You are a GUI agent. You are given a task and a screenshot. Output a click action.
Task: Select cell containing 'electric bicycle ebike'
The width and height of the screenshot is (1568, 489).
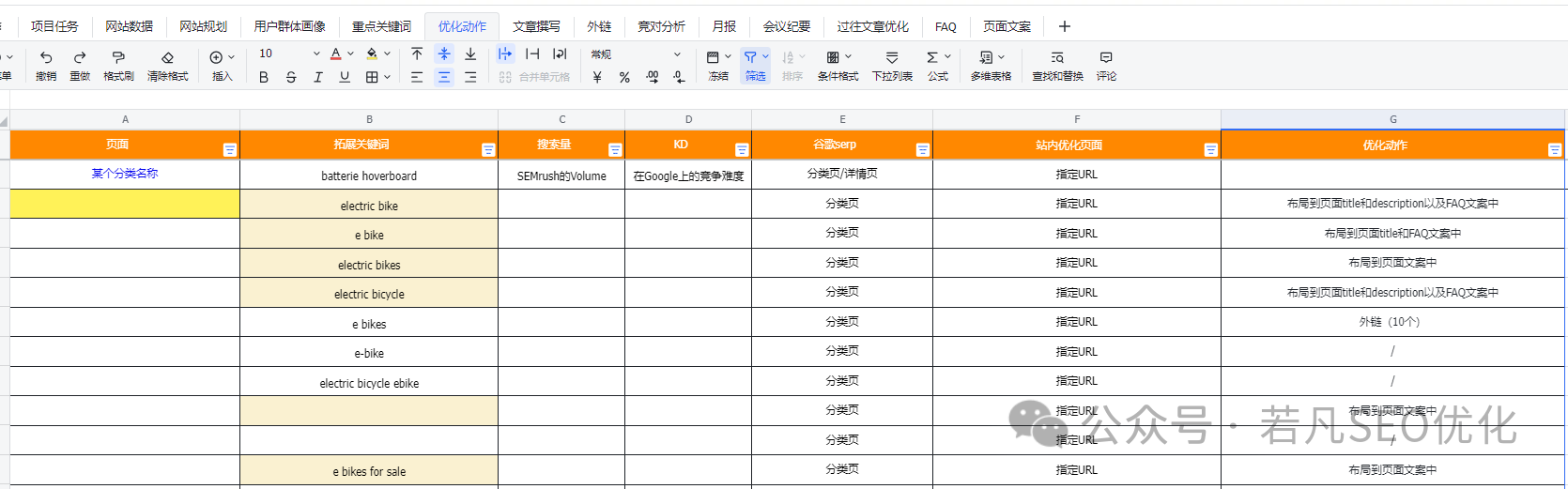tap(369, 381)
